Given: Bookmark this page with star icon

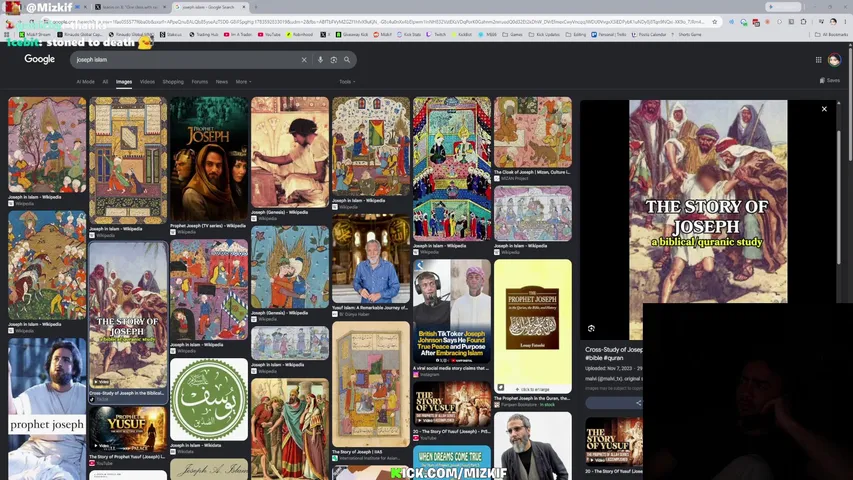Looking at the screenshot, I should point(714,22).
